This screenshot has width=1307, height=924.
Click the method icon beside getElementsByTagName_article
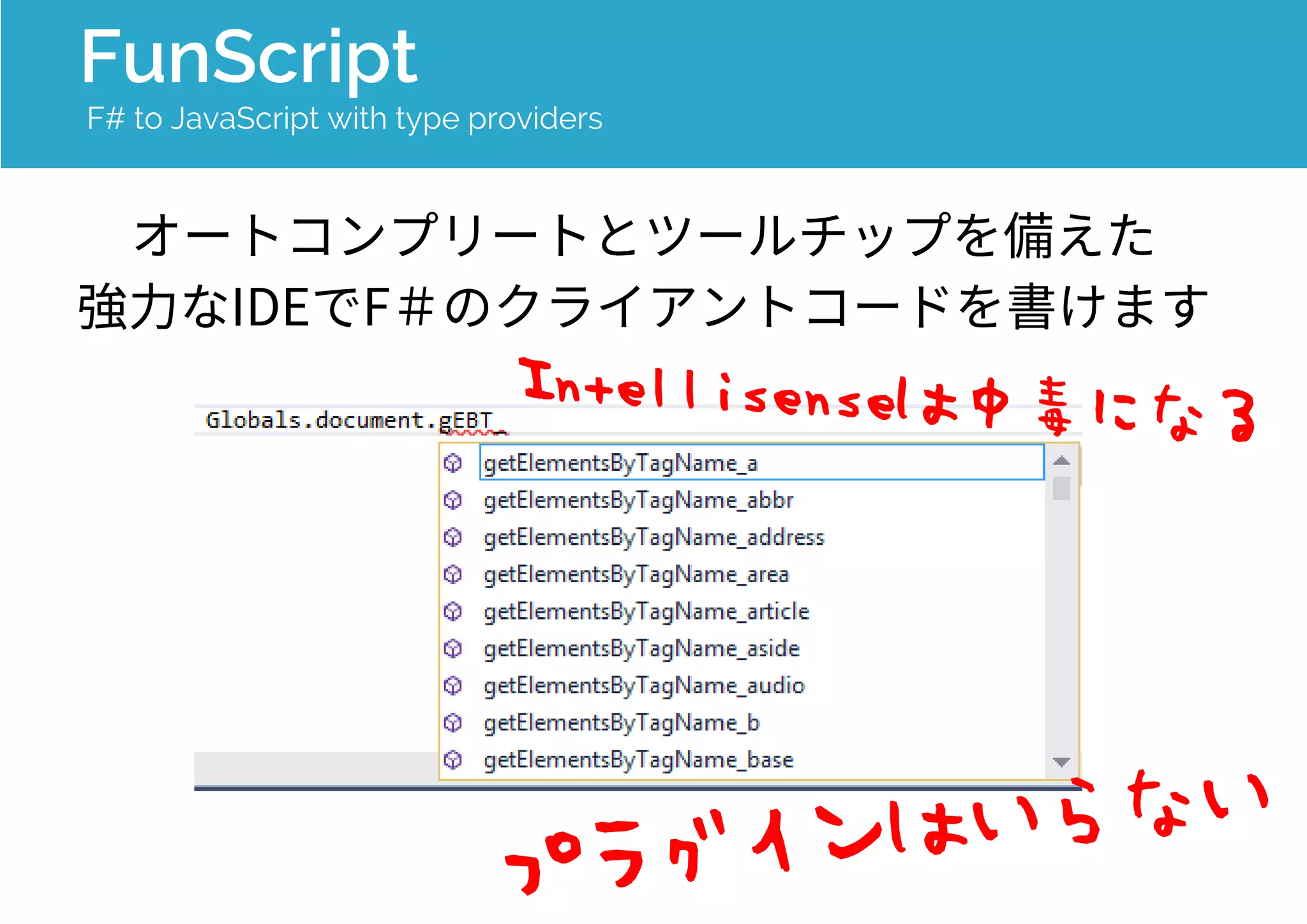[452, 611]
